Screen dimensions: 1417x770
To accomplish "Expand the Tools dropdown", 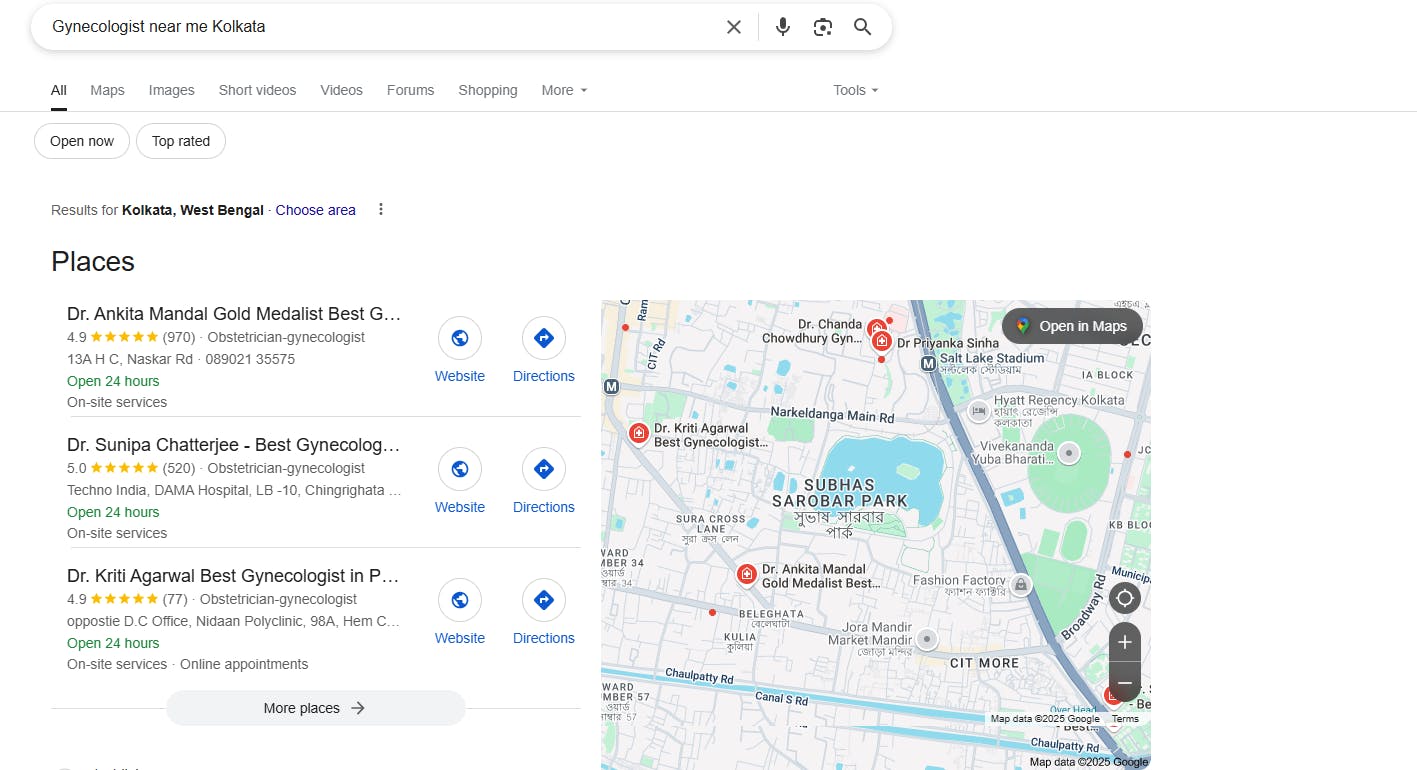I will point(856,90).
